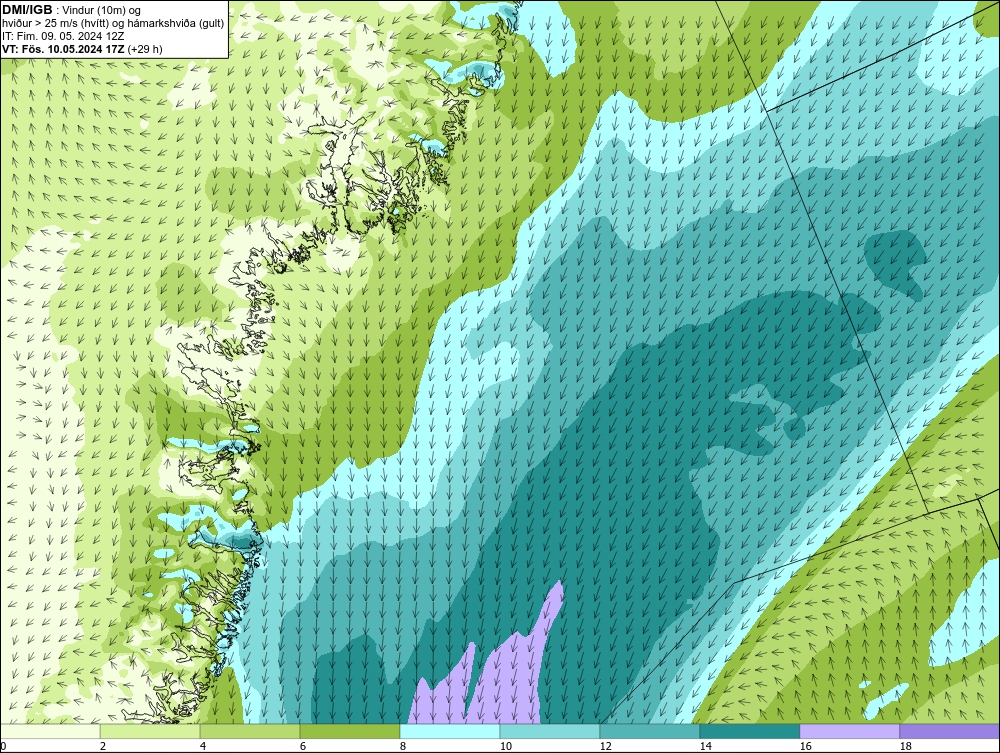This screenshot has height=753, width=1000.
Task: Click the initial time 'IT: Fim. 09. 05. 2024 12Z' line
Action: pos(63,36)
